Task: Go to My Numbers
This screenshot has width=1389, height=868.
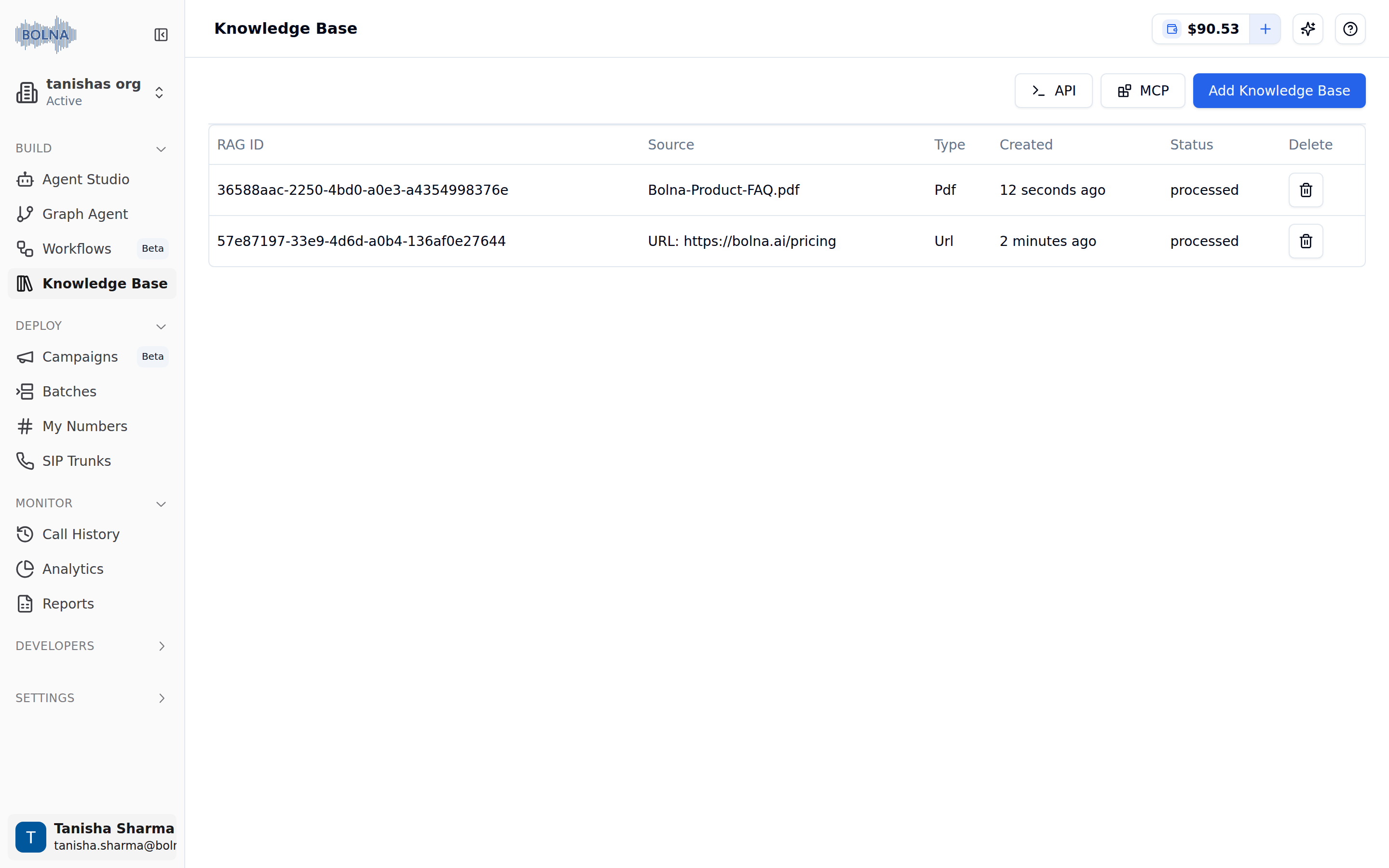Action: [x=92, y=427]
